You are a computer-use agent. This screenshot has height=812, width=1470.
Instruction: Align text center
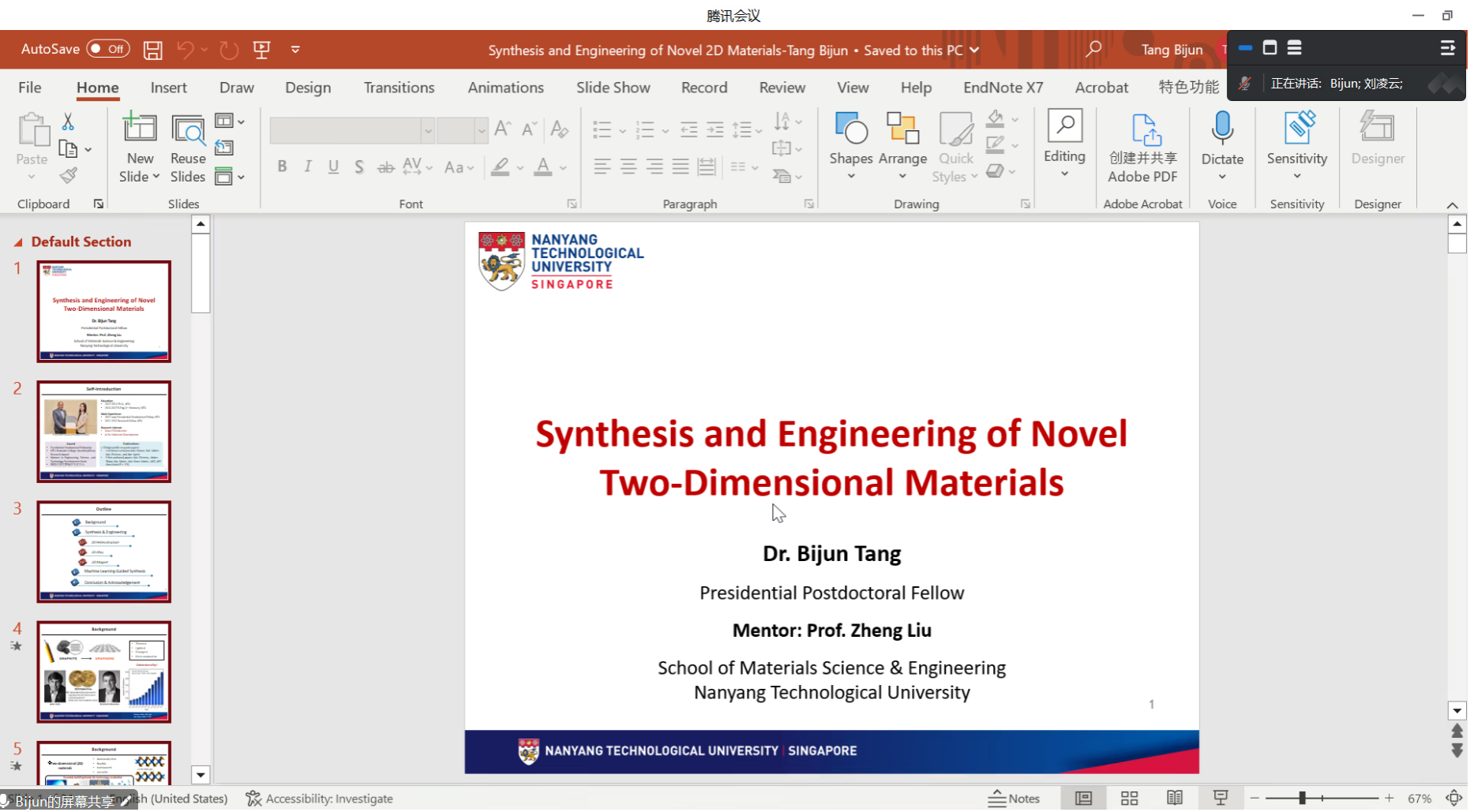[x=628, y=167]
